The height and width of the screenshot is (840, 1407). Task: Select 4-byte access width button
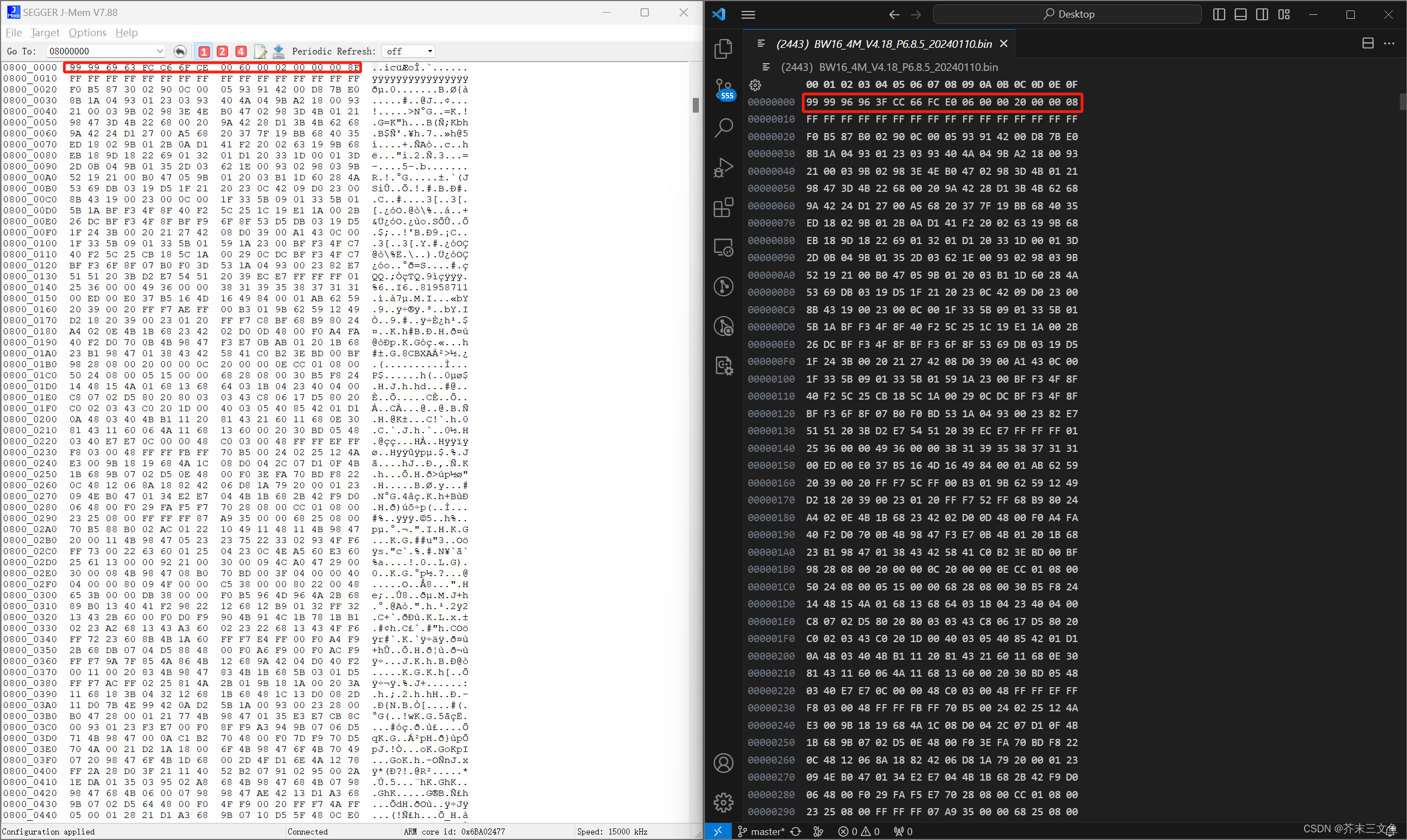(x=240, y=52)
